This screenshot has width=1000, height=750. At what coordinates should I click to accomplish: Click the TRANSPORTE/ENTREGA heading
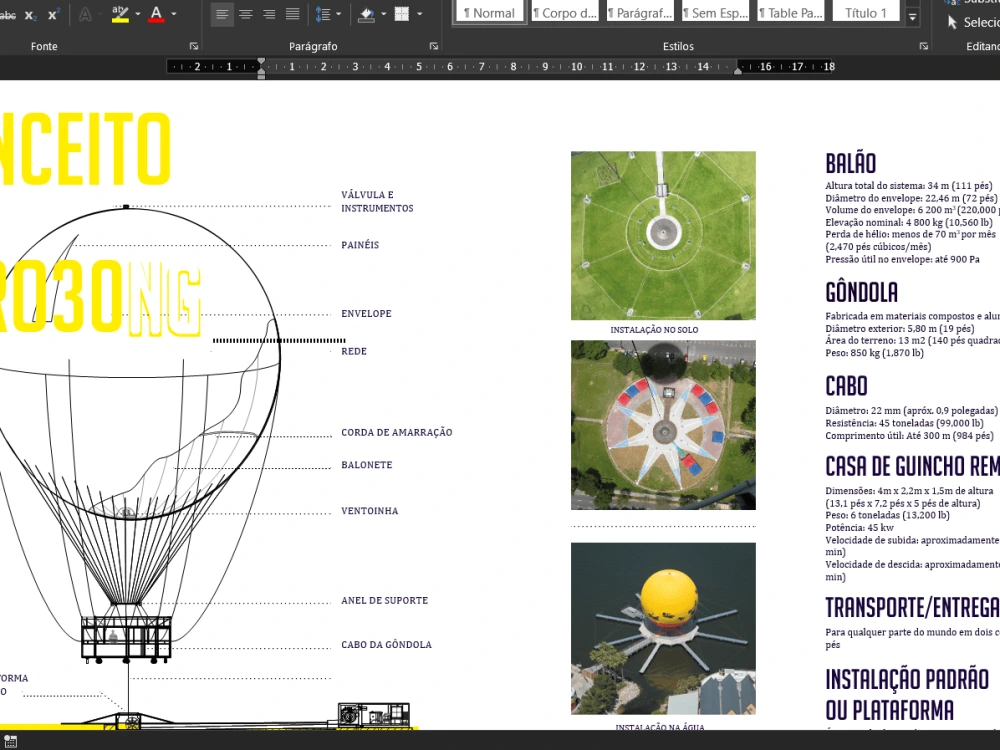click(x=913, y=608)
